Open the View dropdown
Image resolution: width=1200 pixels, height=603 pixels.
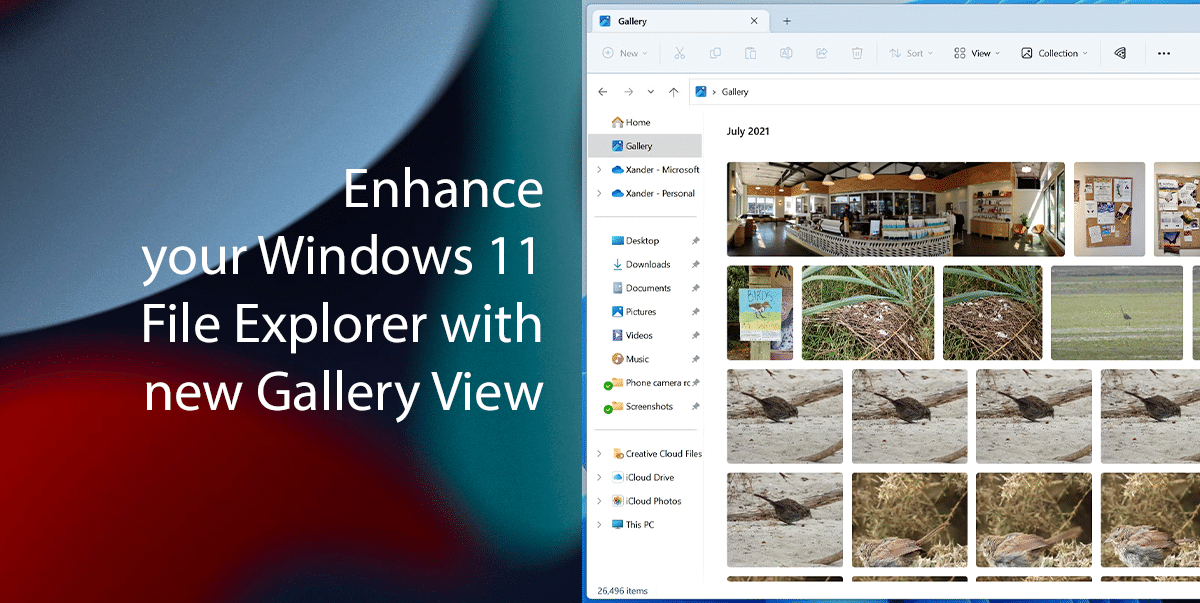coord(976,52)
